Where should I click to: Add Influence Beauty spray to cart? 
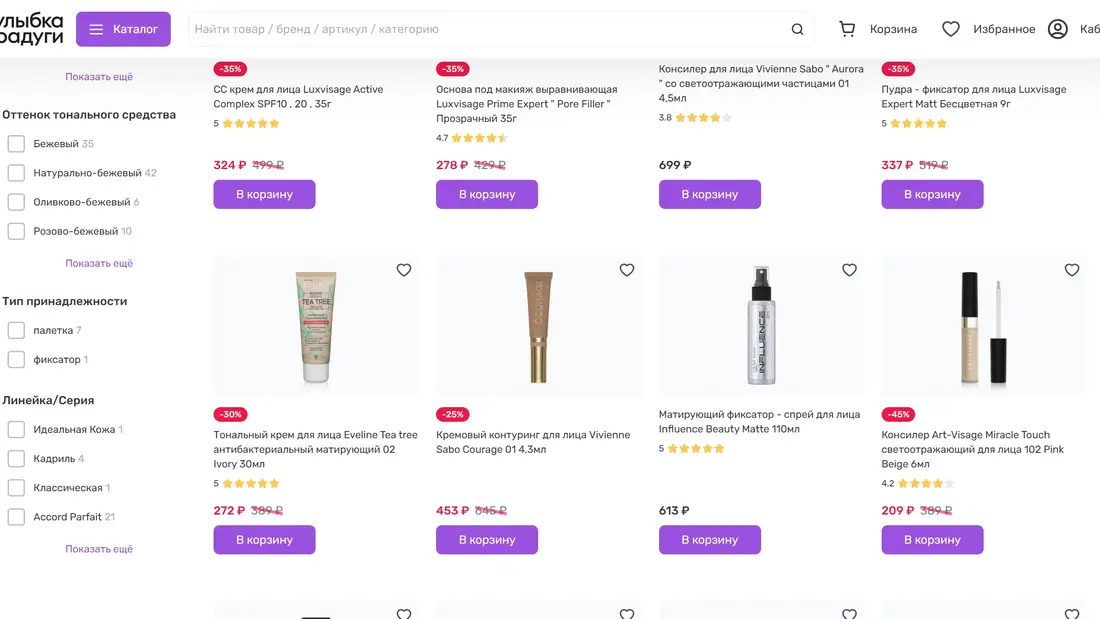click(x=709, y=540)
